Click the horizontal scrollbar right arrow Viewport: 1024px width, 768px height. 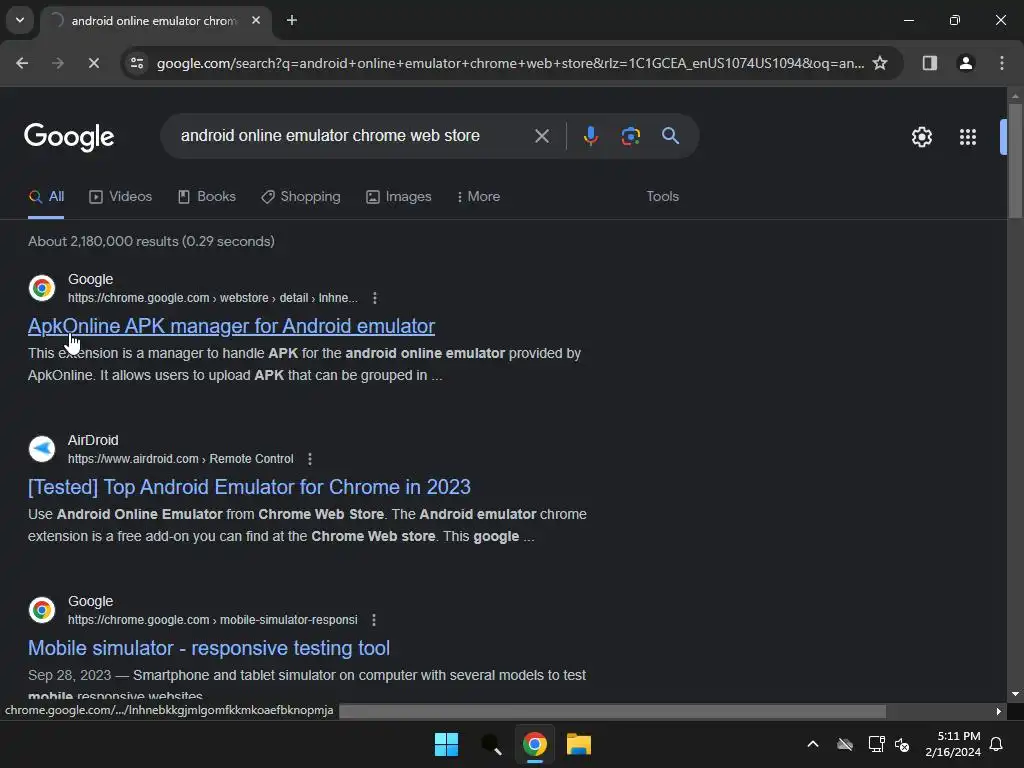[998, 711]
